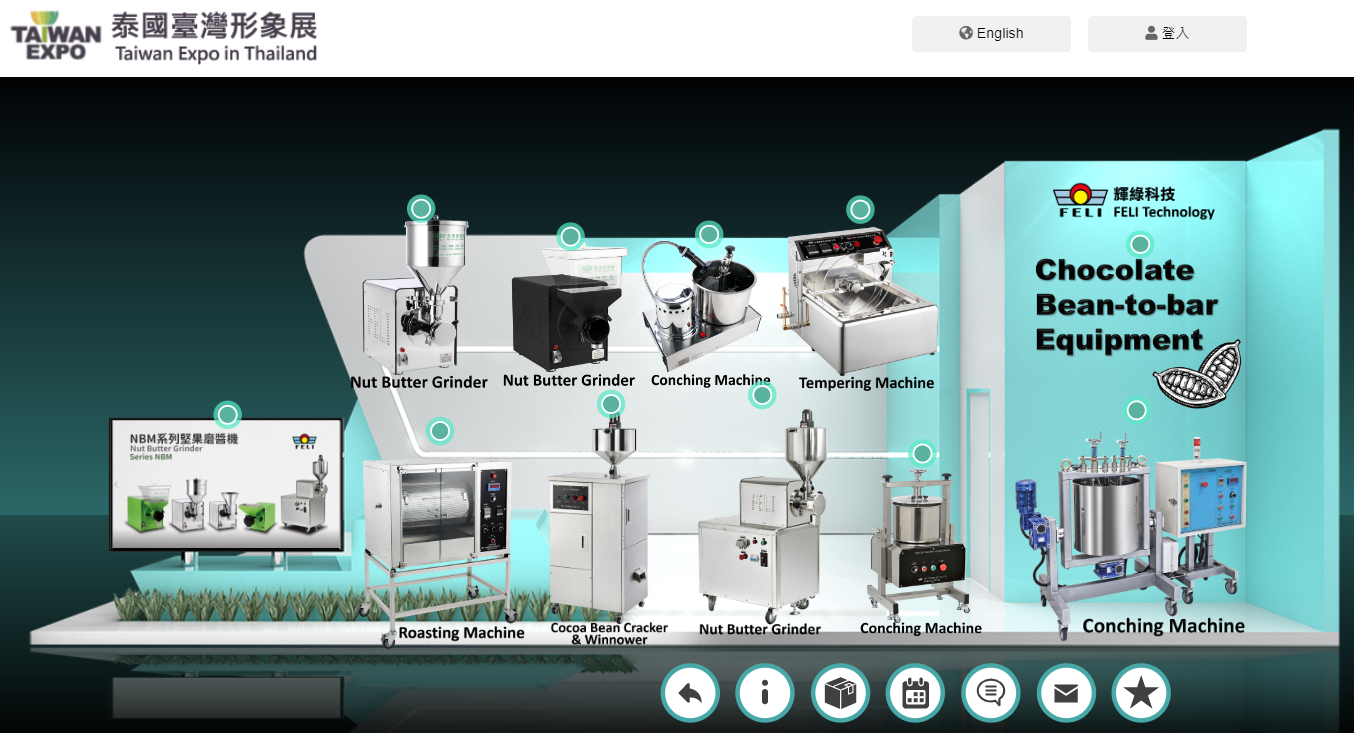The height and width of the screenshot is (733, 1354).
Task: Click hotspot above top-row Conching Machine
Action: pos(709,235)
